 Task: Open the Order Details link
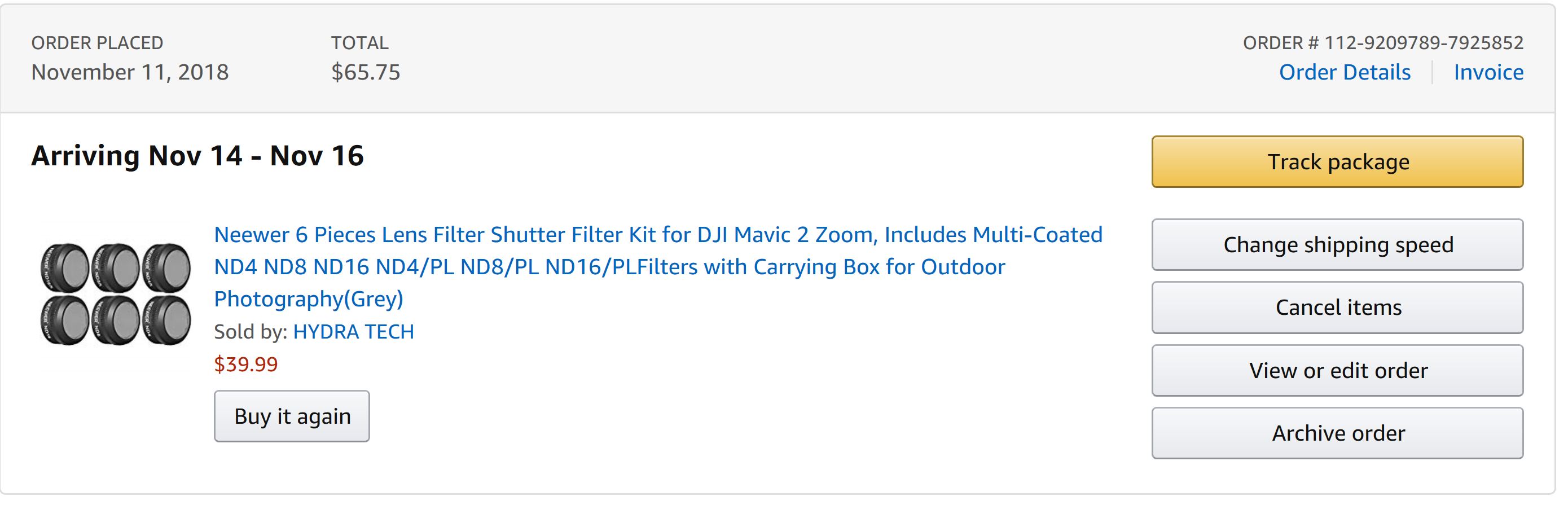coord(1344,72)
